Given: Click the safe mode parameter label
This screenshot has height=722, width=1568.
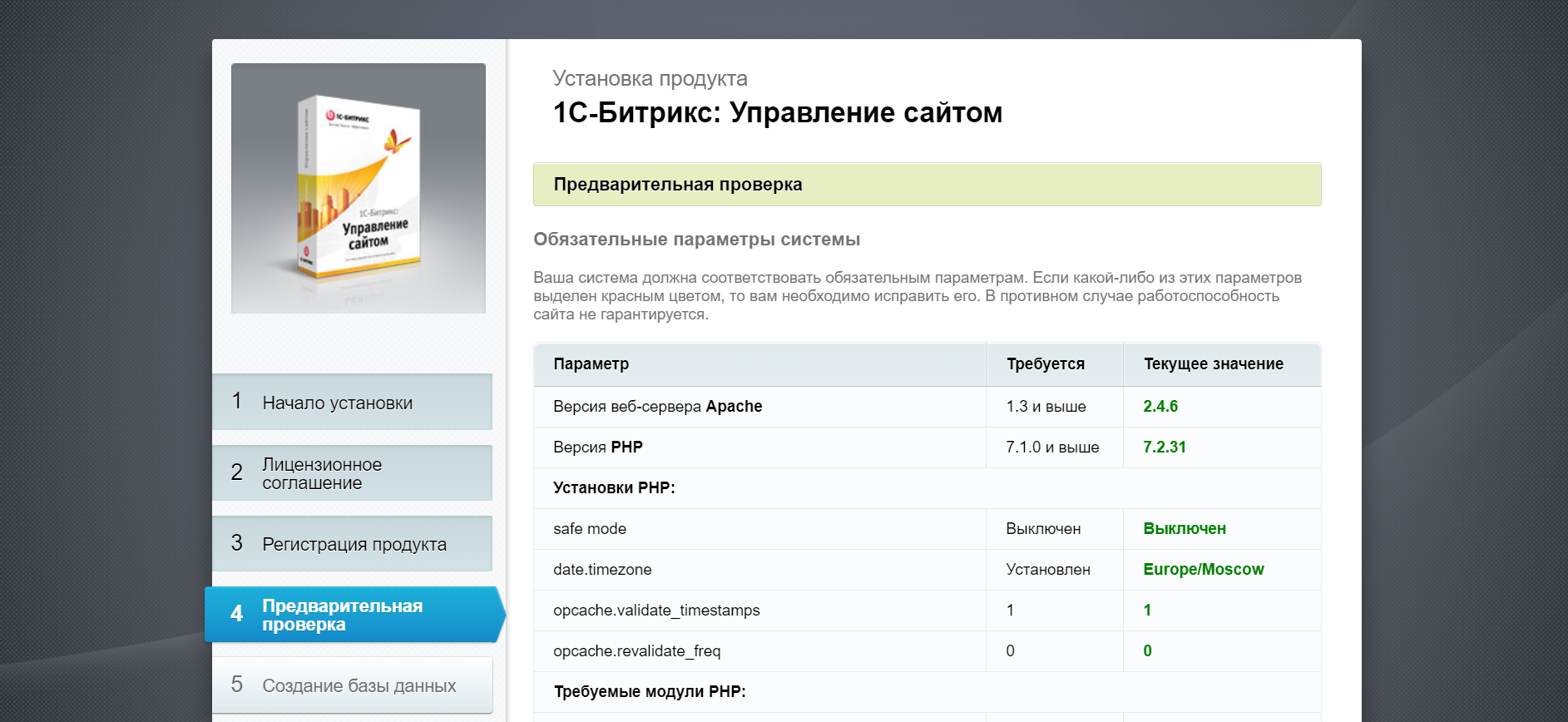Looking at the screenshot, I should (x=590, y=528).
